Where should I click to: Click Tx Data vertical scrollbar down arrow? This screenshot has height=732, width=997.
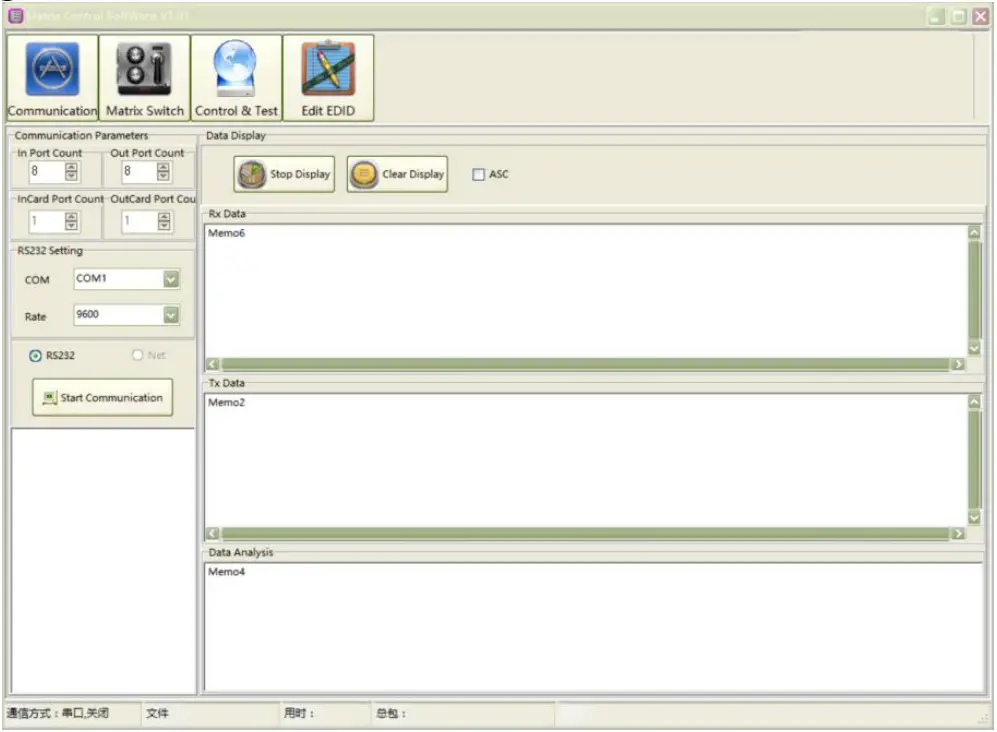click(974, 518)
